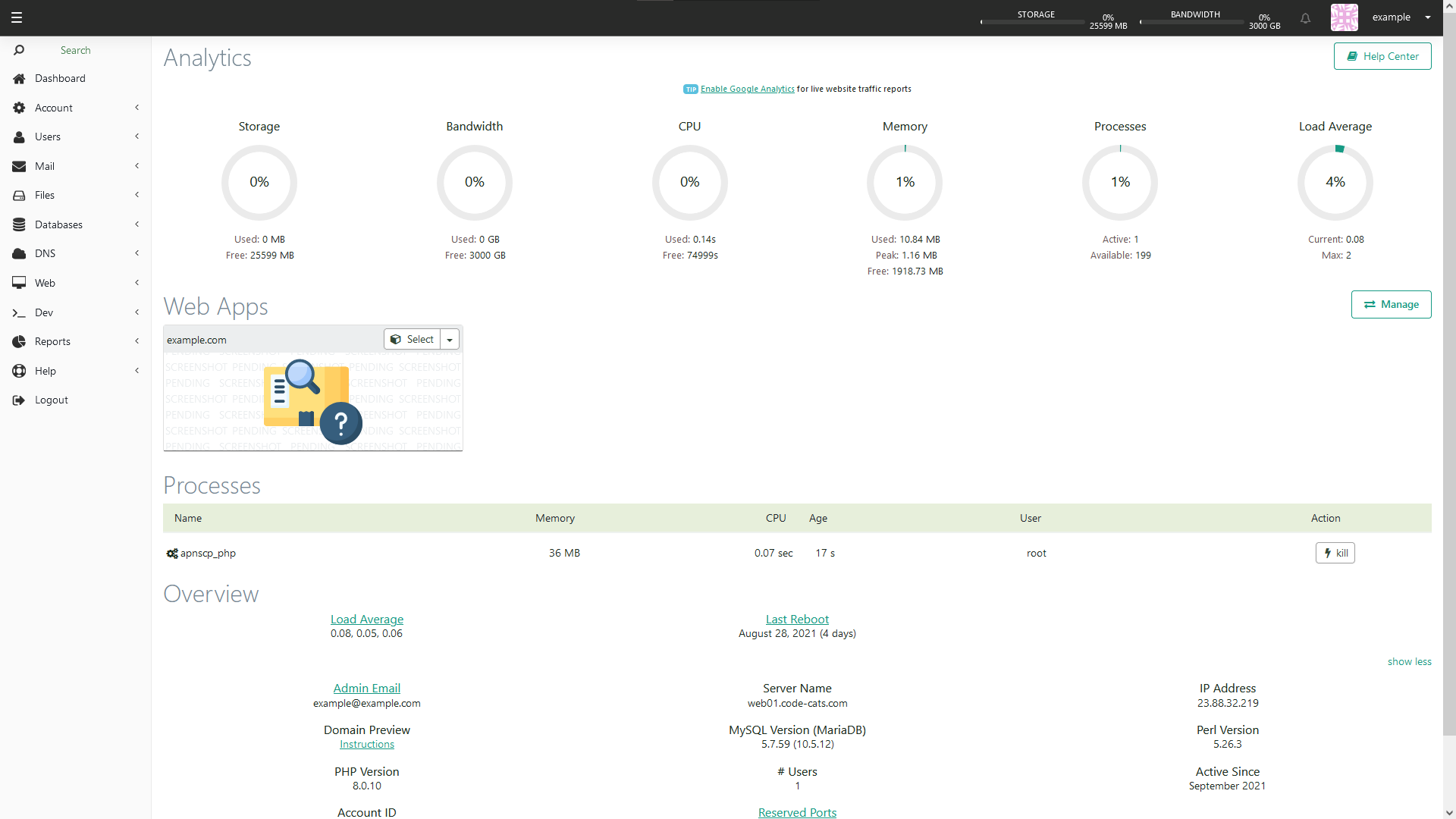Click the Databases stack icon
The width and height of the screenshot is (1456, 819).
(19, 224)
